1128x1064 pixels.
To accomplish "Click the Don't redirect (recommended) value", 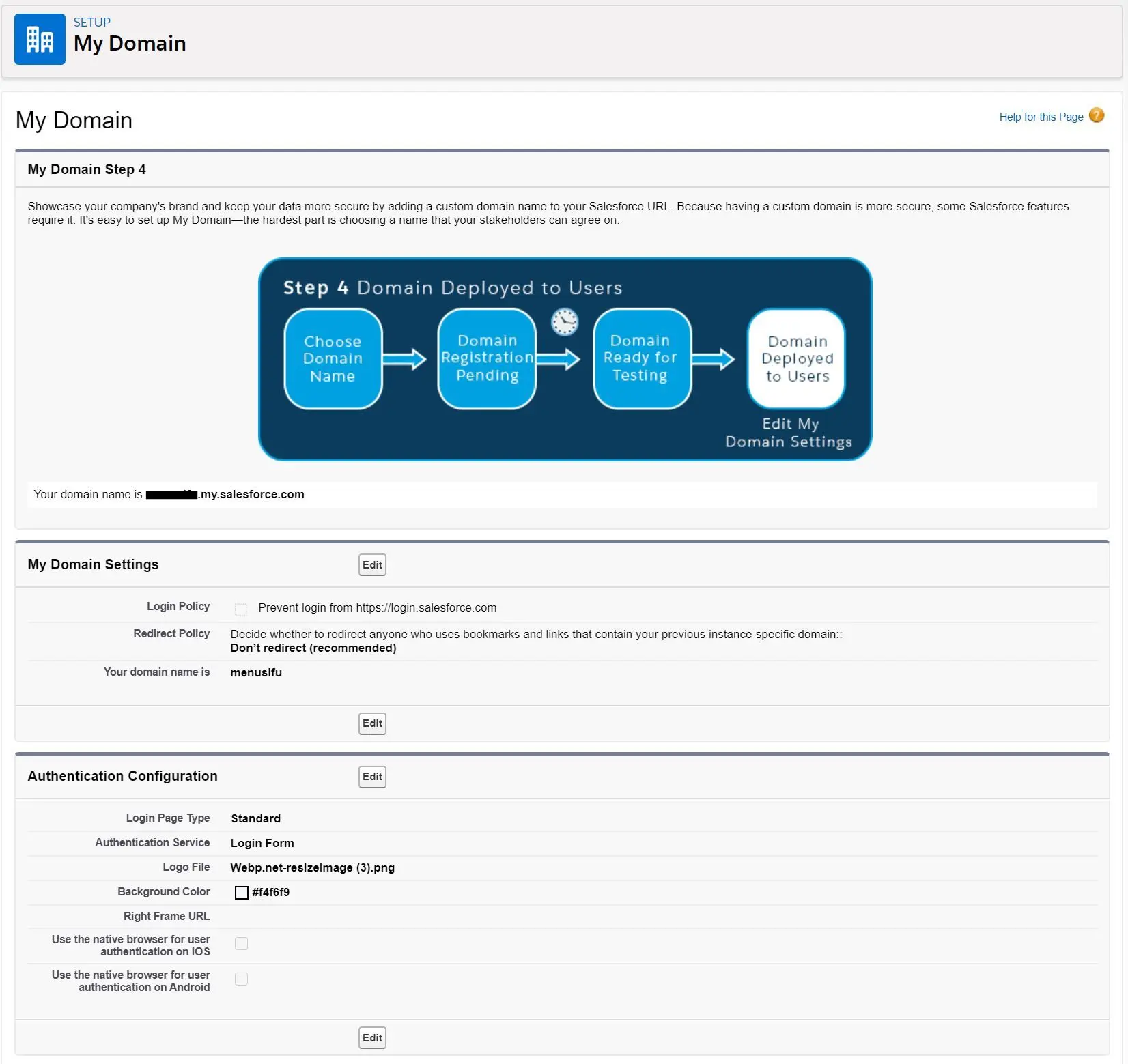I will pos(313,648).
